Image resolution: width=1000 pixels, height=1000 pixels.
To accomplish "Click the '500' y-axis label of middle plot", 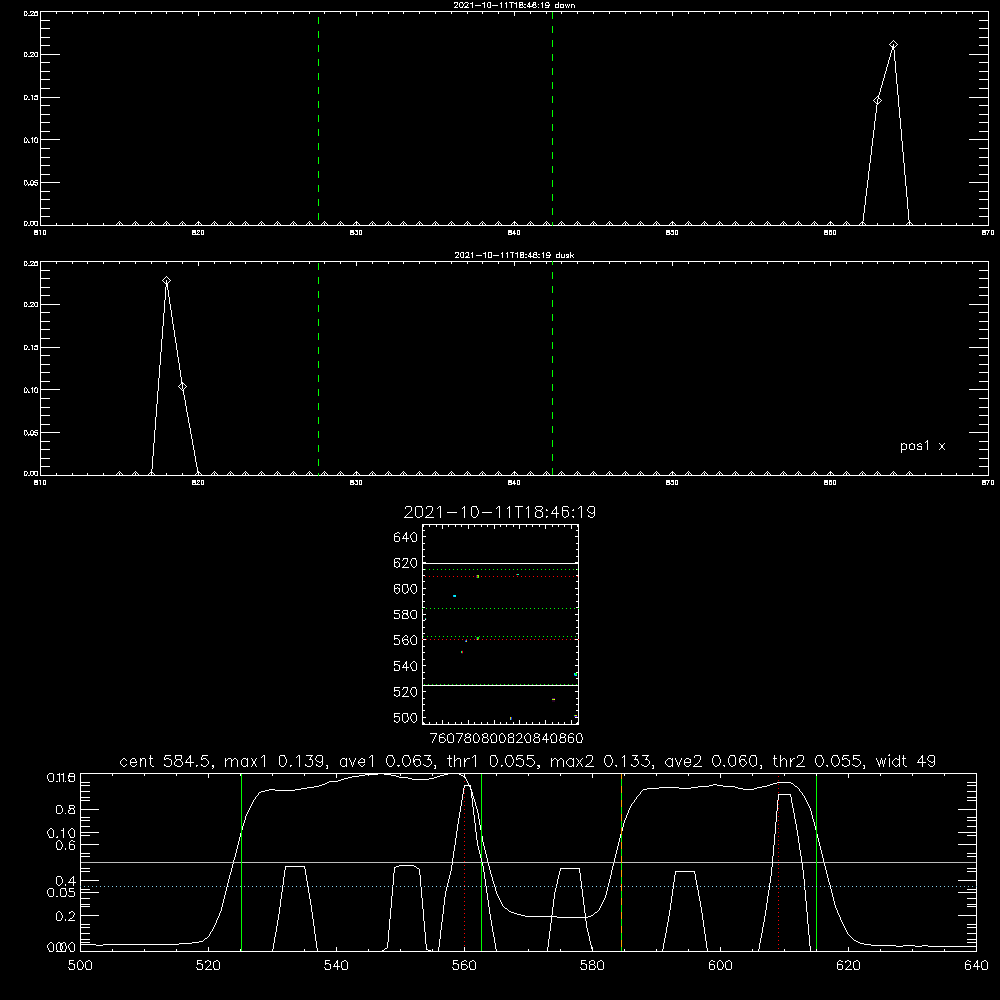I will click(x=406, y=717).
